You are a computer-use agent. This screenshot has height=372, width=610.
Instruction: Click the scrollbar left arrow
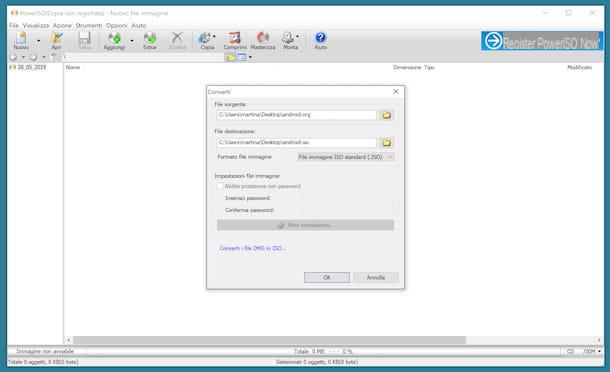coord(68,340)
